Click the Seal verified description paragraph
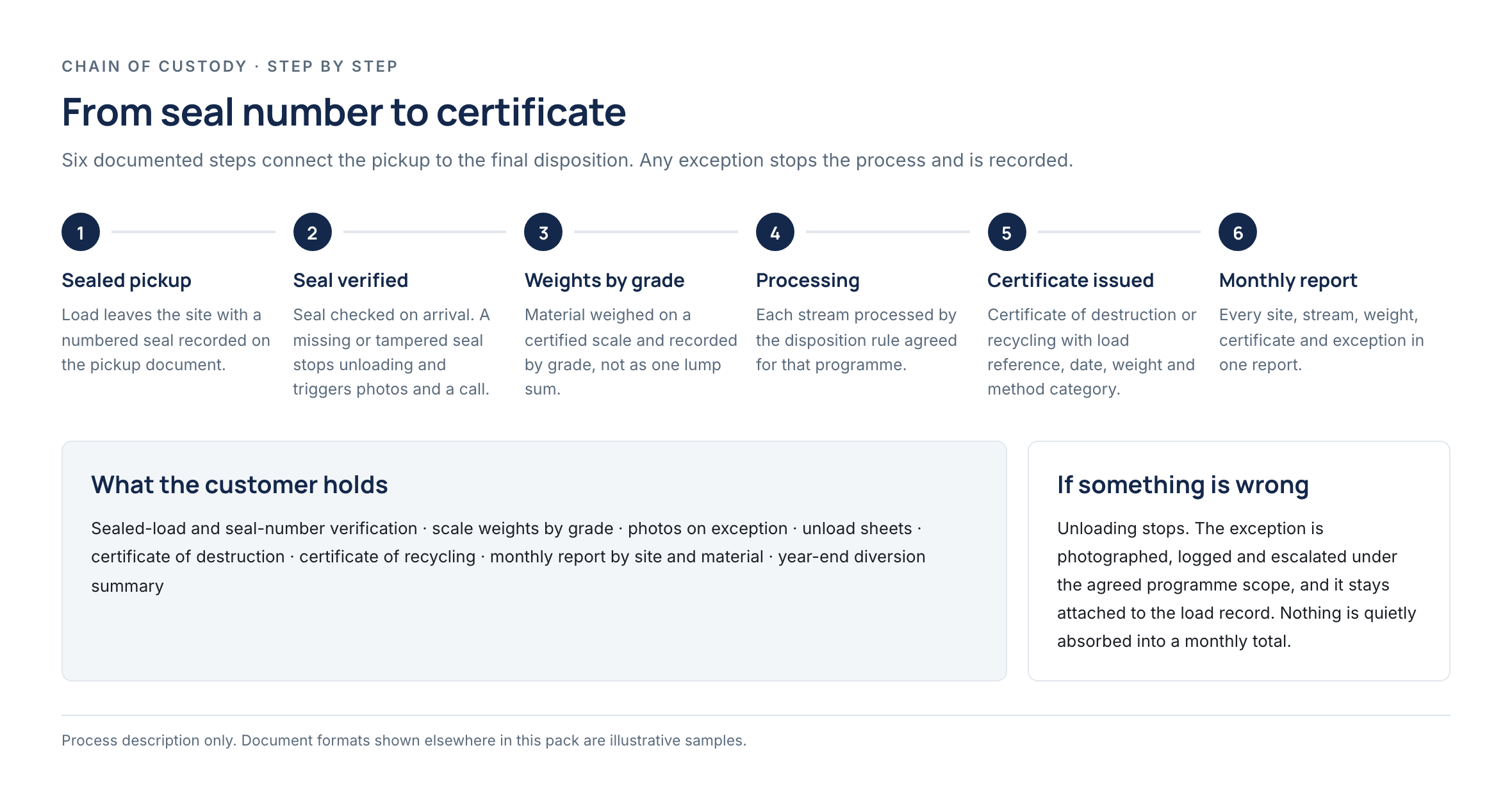1512x807 pixels. [391, 352]
